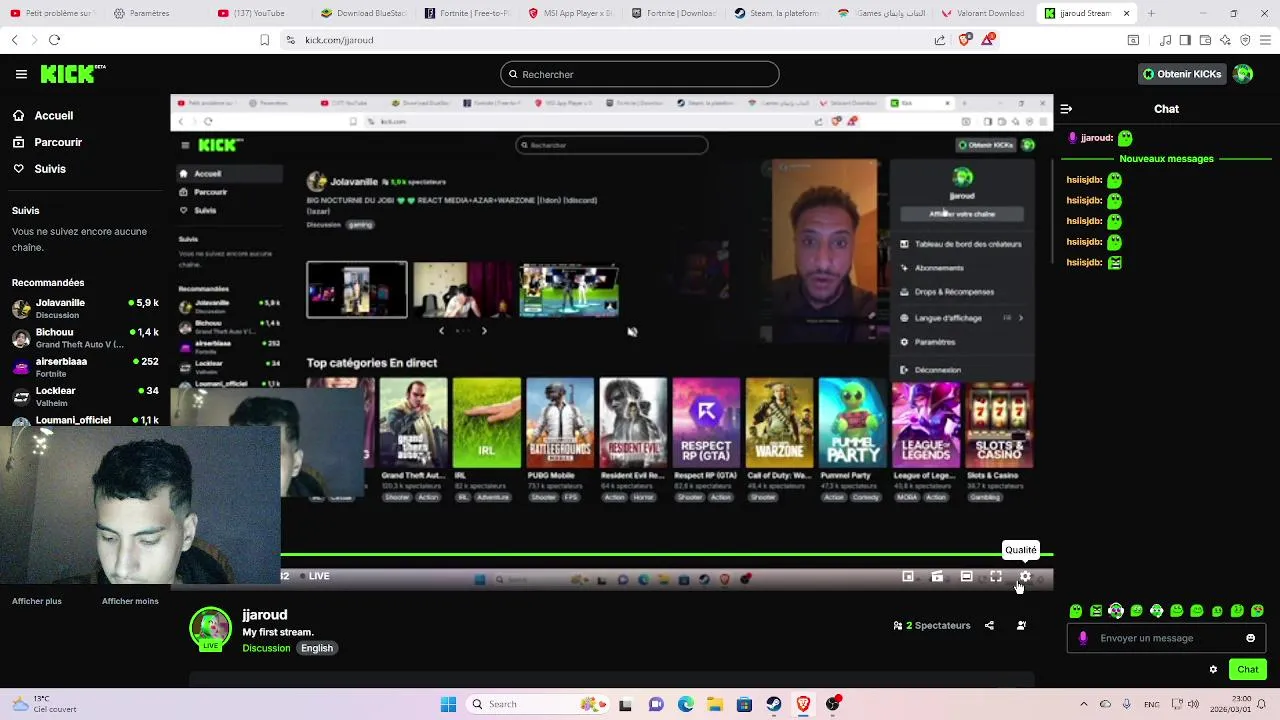Click the Brave Shields lion icon
The height and width of the screenshot is (720, 1280).
[x=964, y=40]
